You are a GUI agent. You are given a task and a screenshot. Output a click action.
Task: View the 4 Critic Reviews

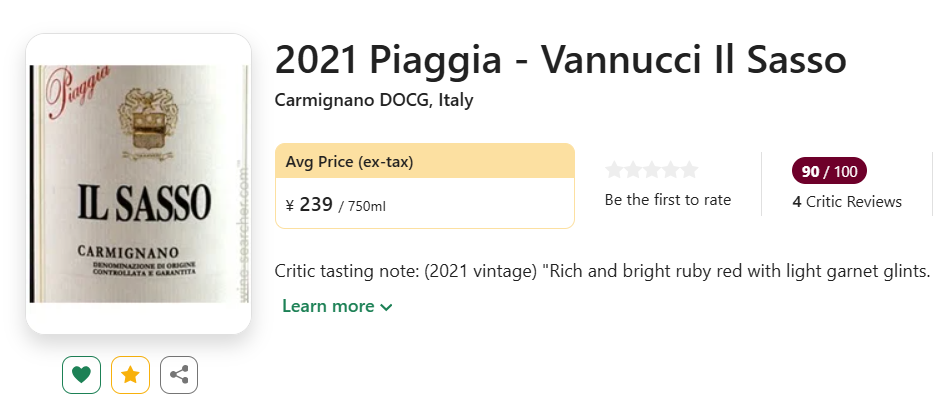[847, 202]
